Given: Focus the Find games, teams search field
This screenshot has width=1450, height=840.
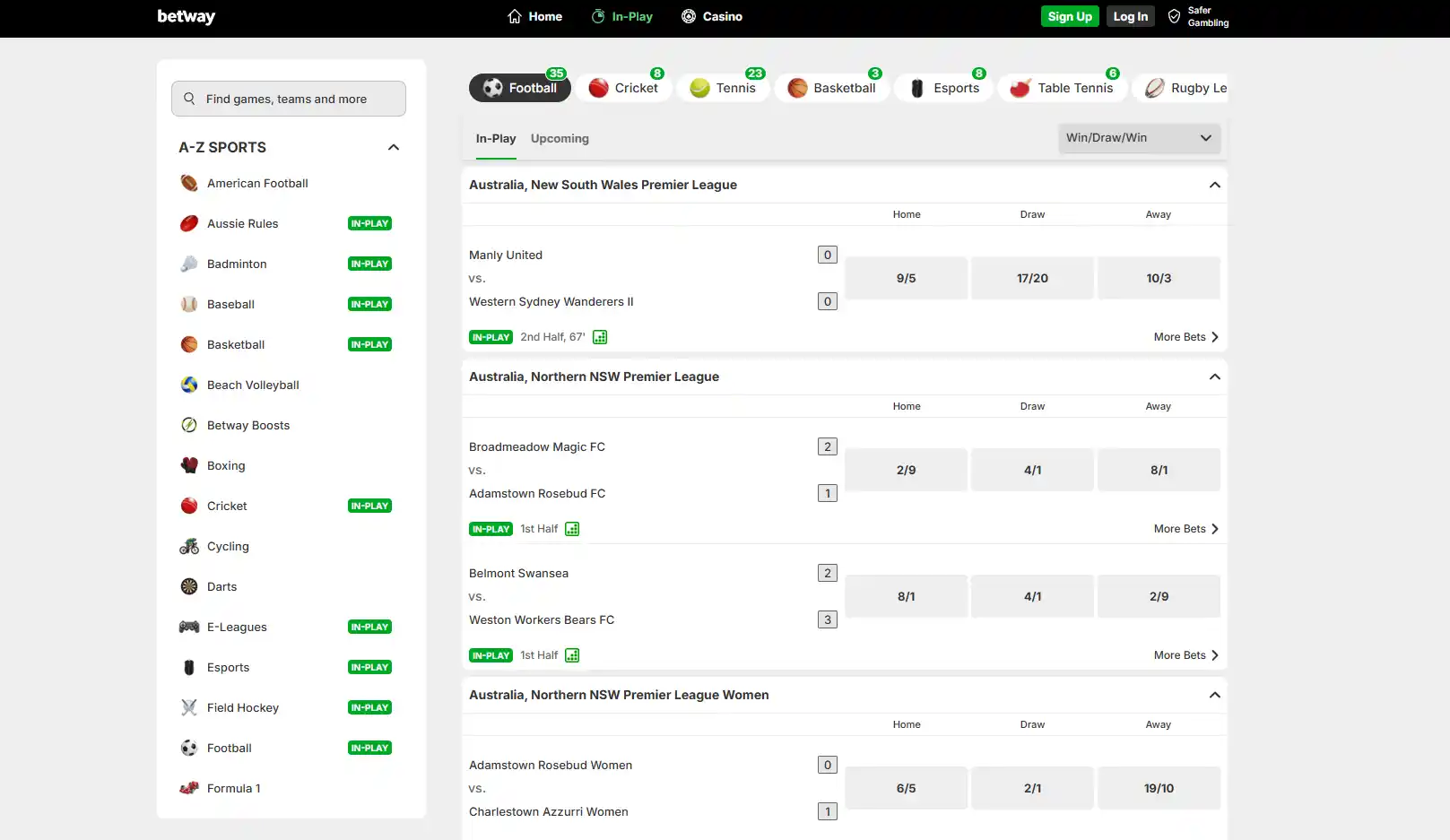Looking at the screenshot, I should tap(289, 99).
